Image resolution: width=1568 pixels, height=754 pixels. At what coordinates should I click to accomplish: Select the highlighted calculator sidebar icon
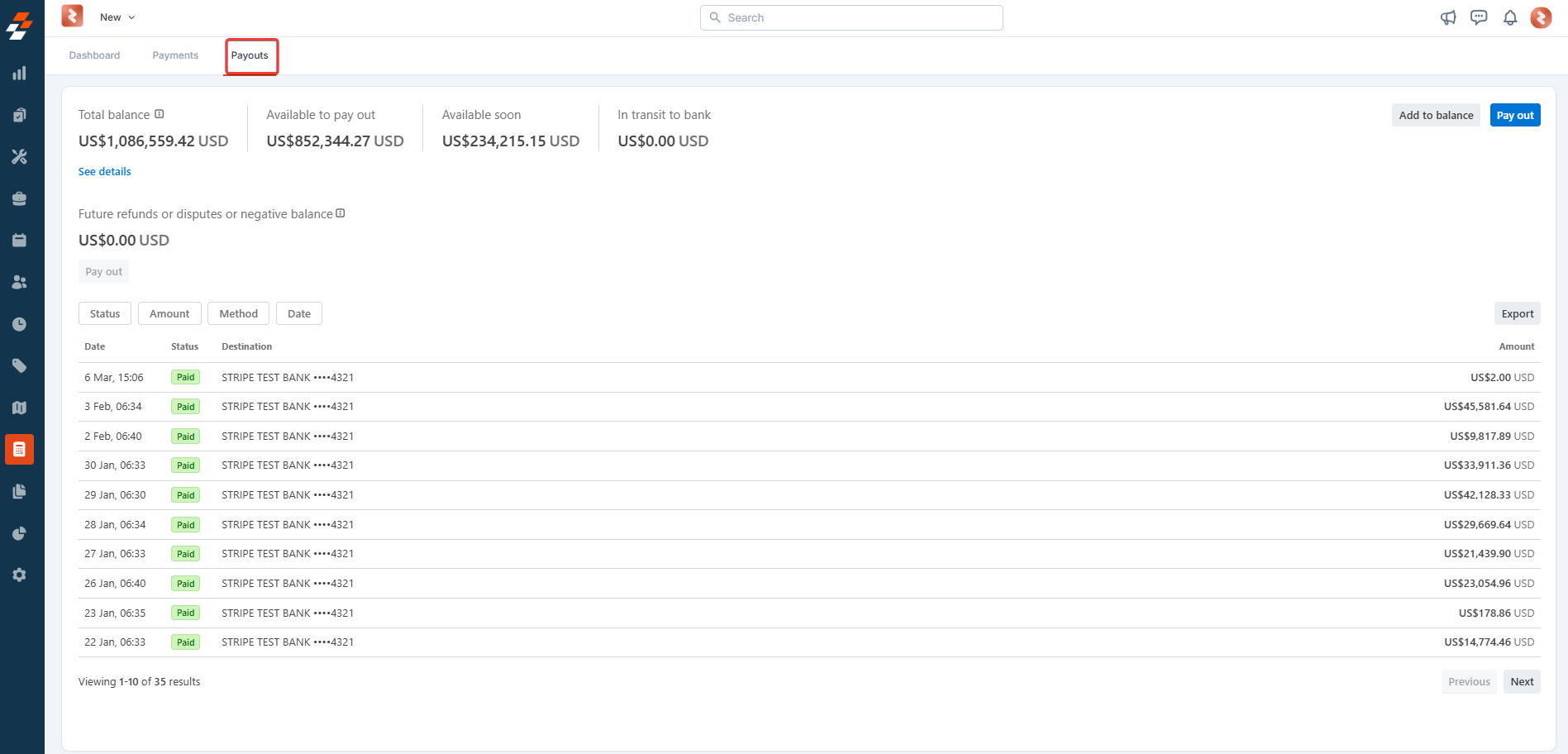(x=19, y=450)
